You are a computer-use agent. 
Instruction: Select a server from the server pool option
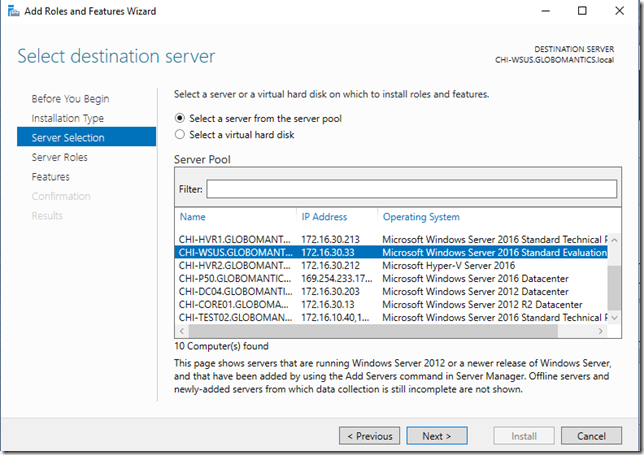coord(259,119)
